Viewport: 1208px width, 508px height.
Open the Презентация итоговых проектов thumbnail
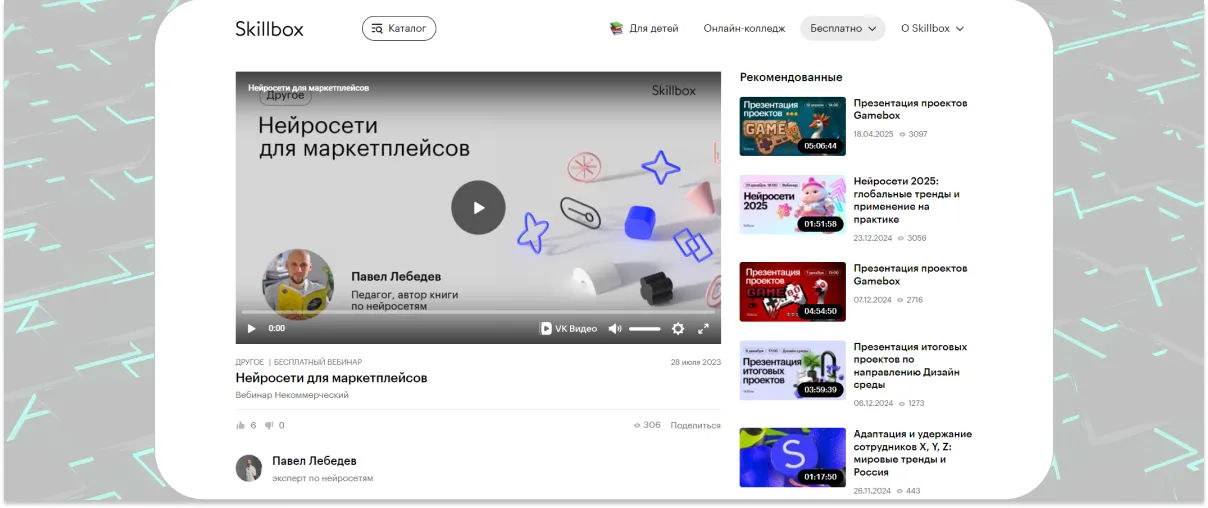(792, 370)
